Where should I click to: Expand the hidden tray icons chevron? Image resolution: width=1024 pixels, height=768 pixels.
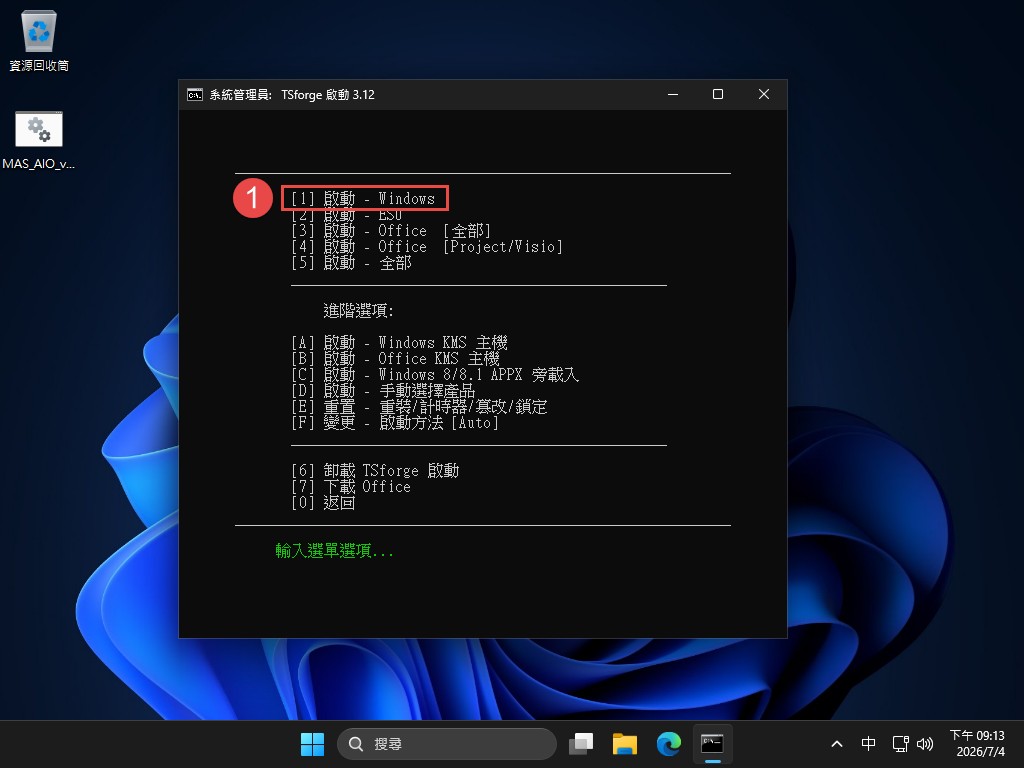pos(837,744)
